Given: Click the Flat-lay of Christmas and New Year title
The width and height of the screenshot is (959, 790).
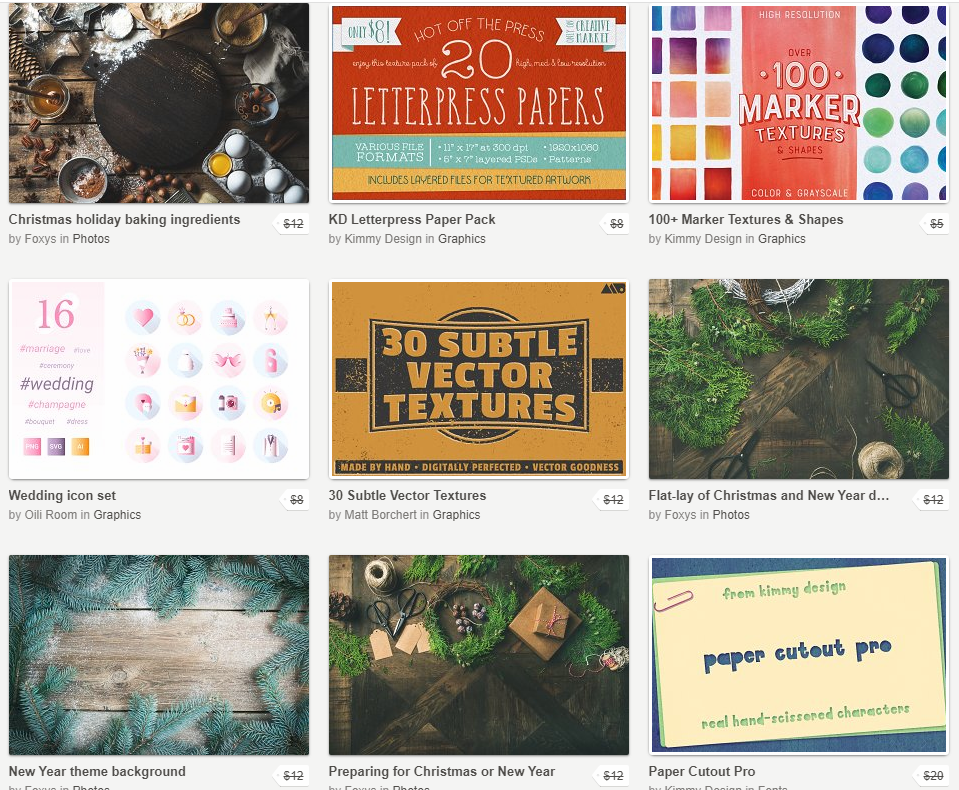Looking at the screenshot, I should pyautogui.click(x=768, y=496).
